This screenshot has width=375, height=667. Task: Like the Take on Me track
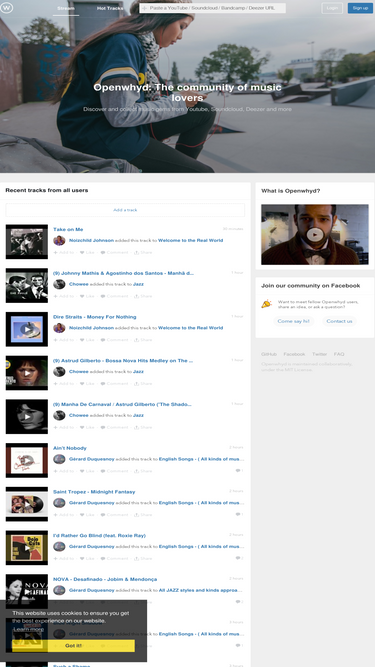point(88,252)
